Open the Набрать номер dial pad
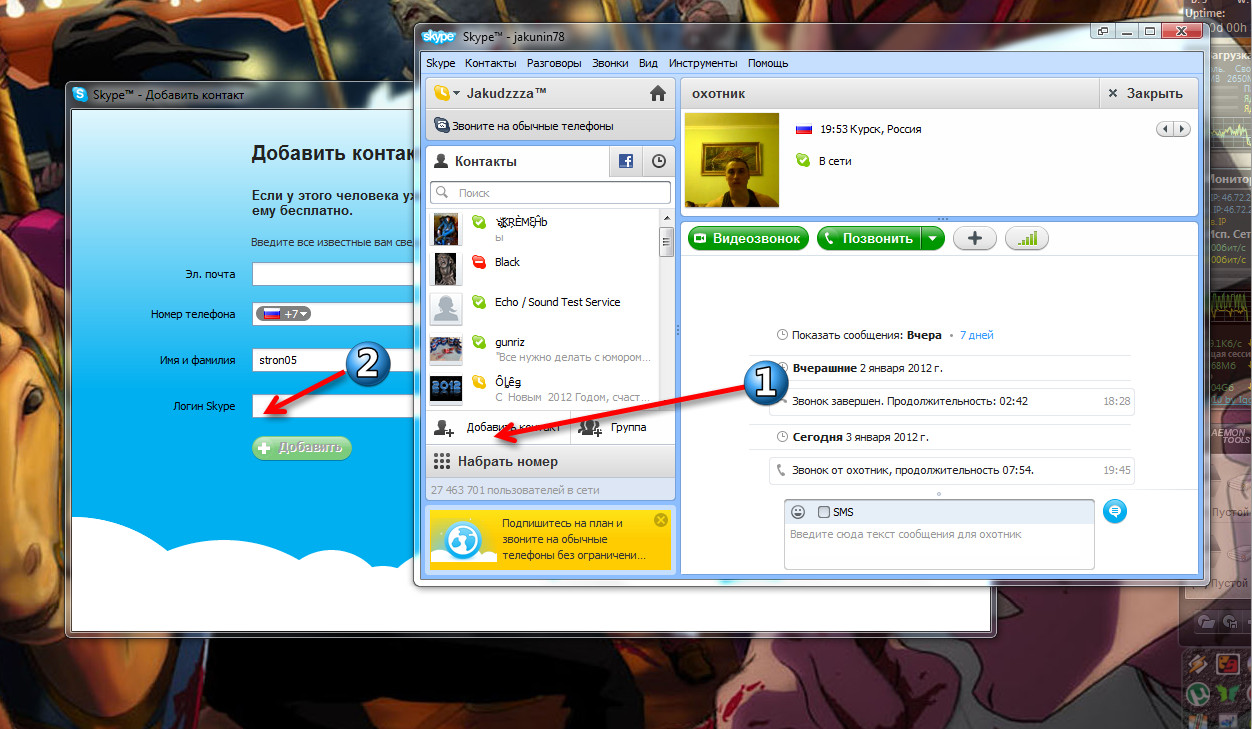The image size is (1252, 729). (551, 462)
